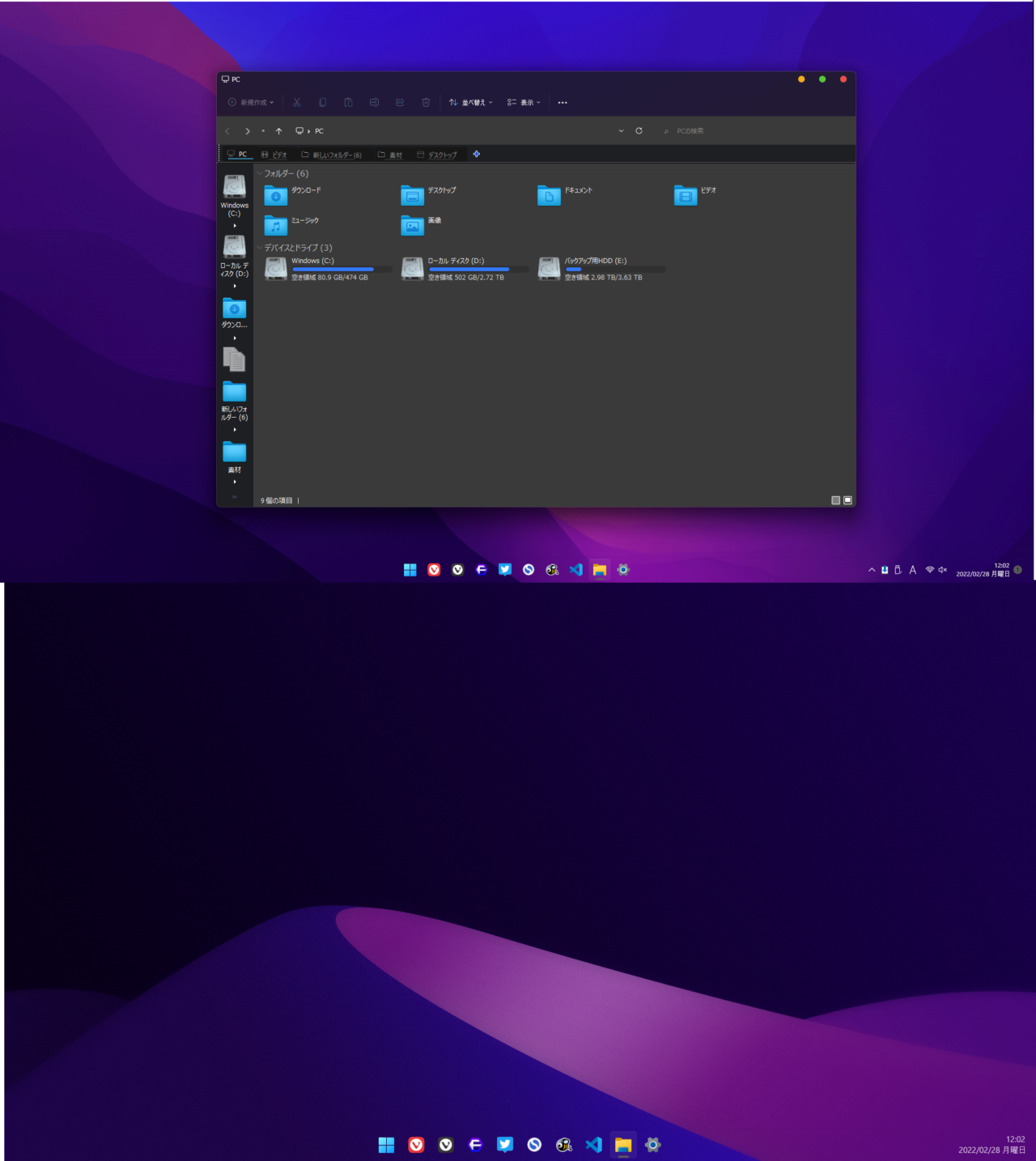
Task: Click the 空き領域 80.9 GB/474 GB text
Action: [x=329, y=278]
